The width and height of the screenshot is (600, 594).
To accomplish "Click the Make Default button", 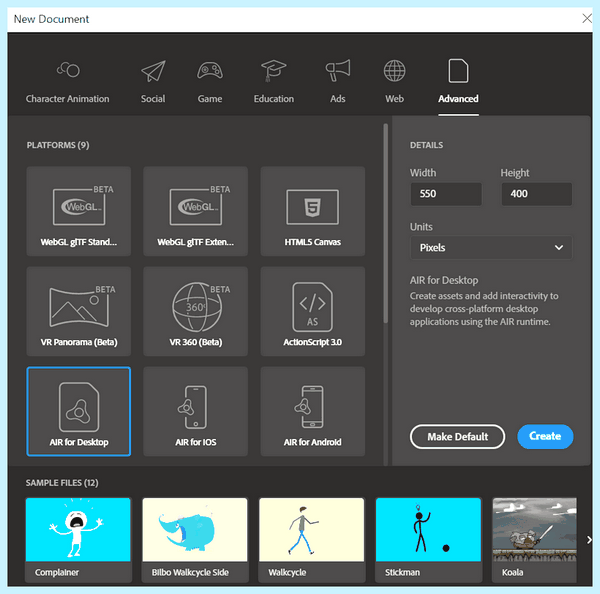I will 457,437.
